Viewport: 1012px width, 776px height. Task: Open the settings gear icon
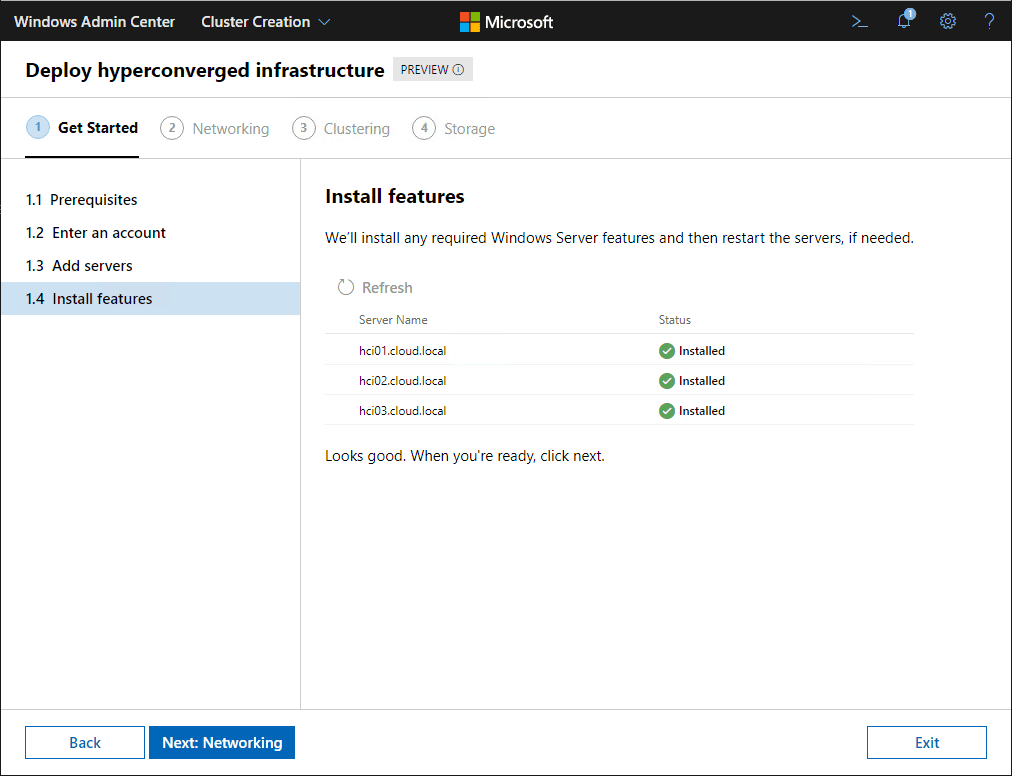(948, 21)
